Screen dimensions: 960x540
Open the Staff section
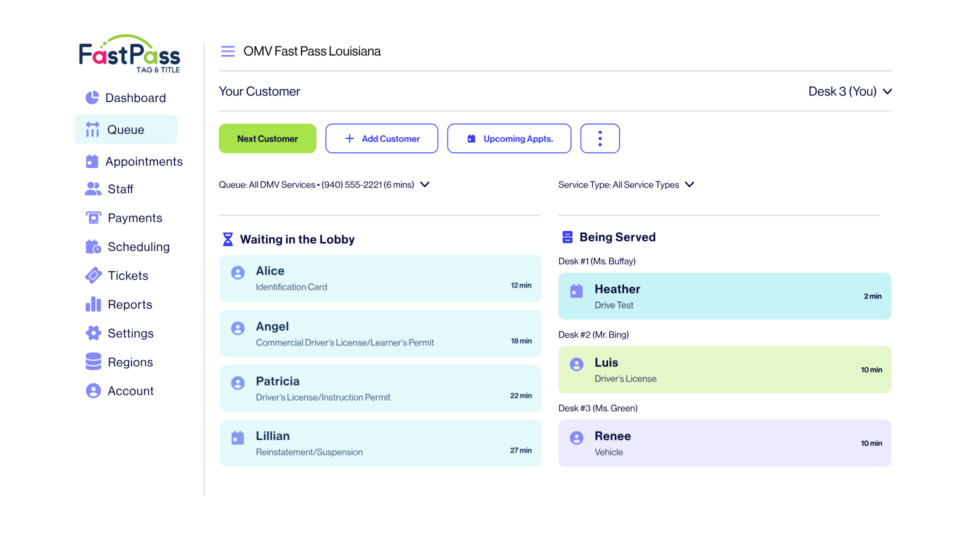[110, 189]
